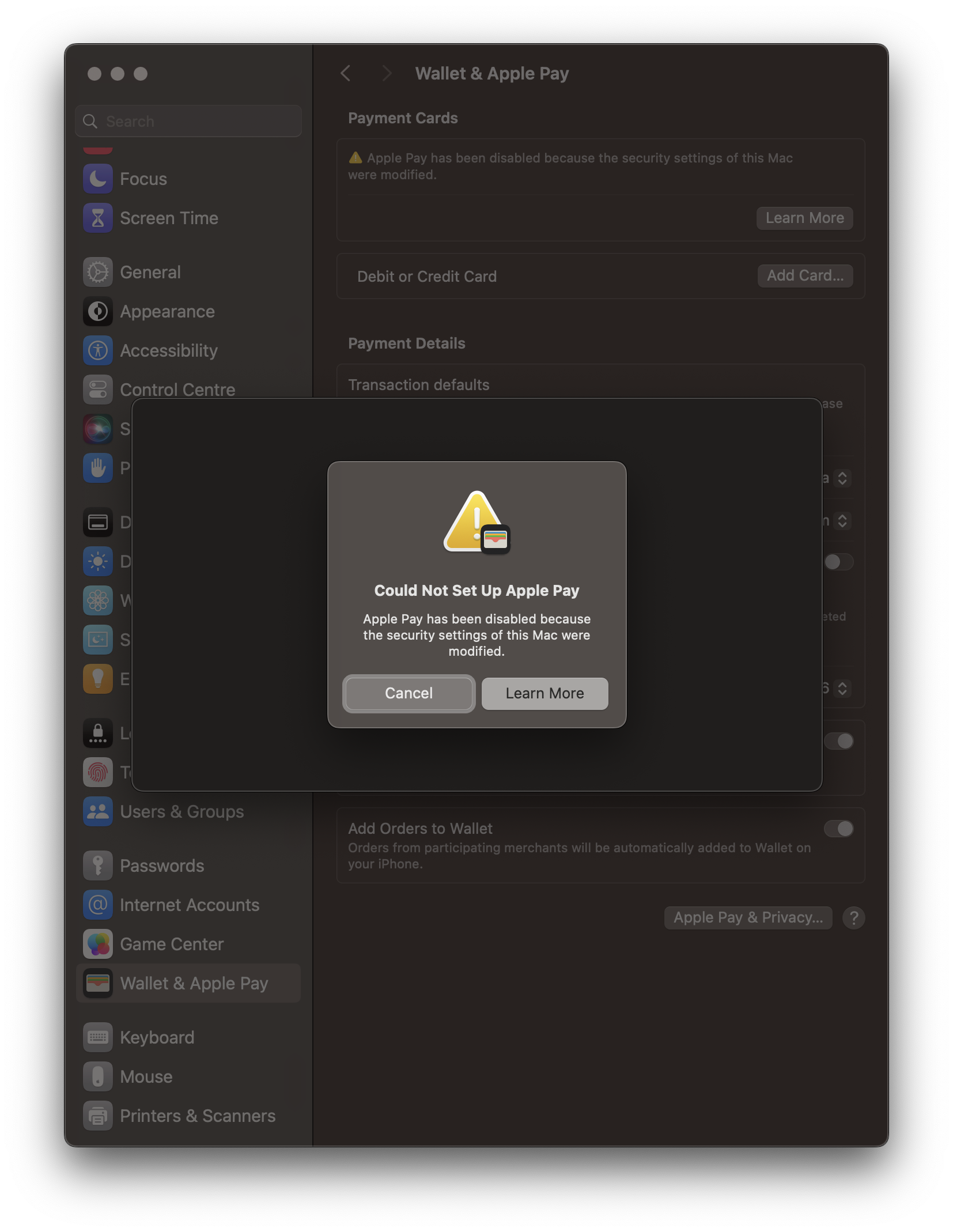Open the Appearance icon in sidebar
953x1232 pixels.
point(98,311)
